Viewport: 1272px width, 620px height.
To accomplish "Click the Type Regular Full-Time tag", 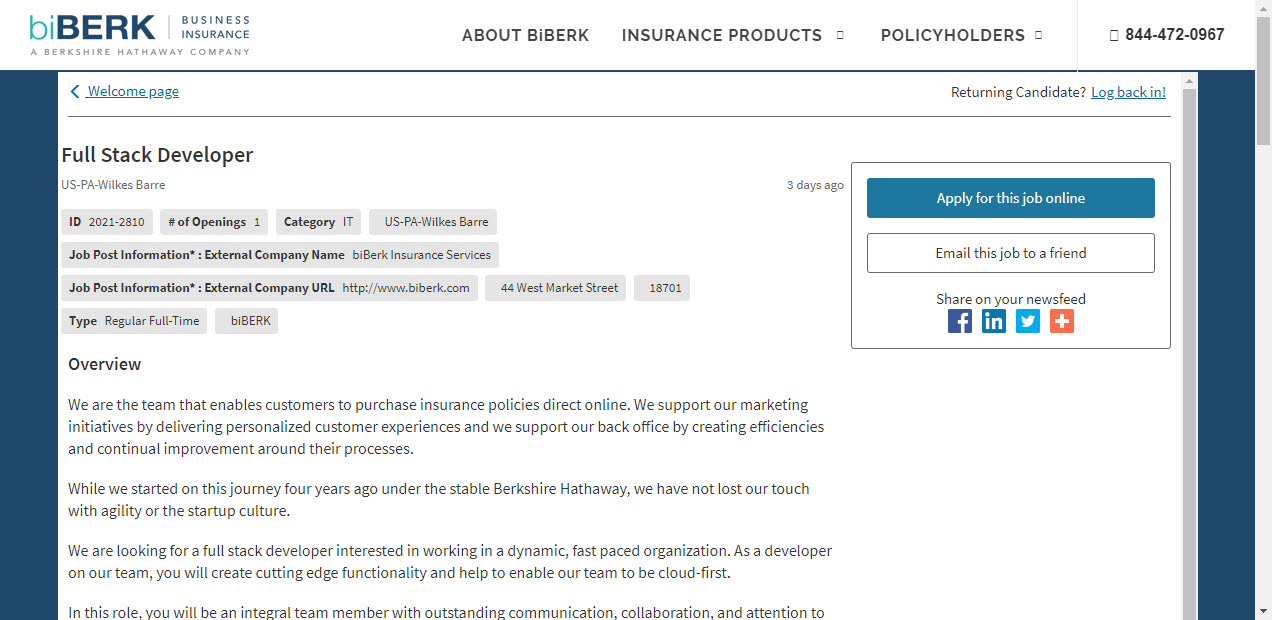I will pos(134,321).
